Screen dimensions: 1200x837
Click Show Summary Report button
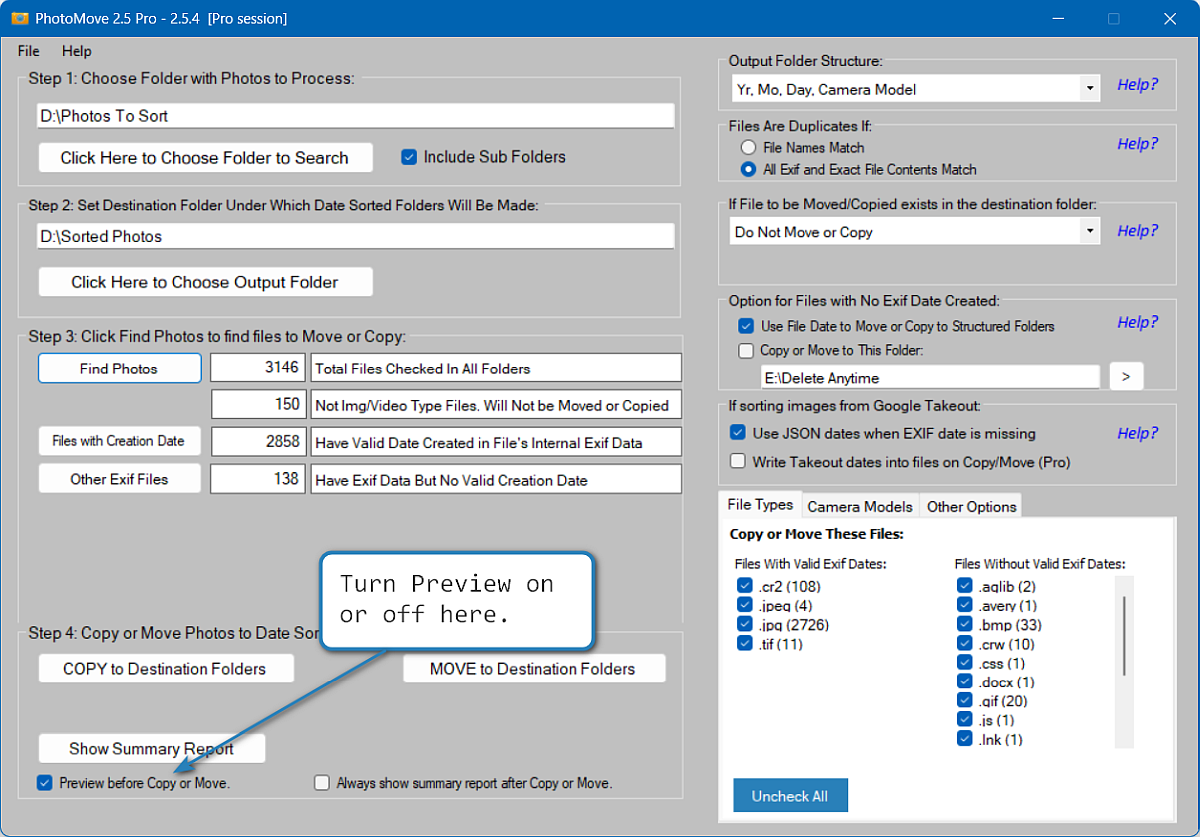[152, 749]
